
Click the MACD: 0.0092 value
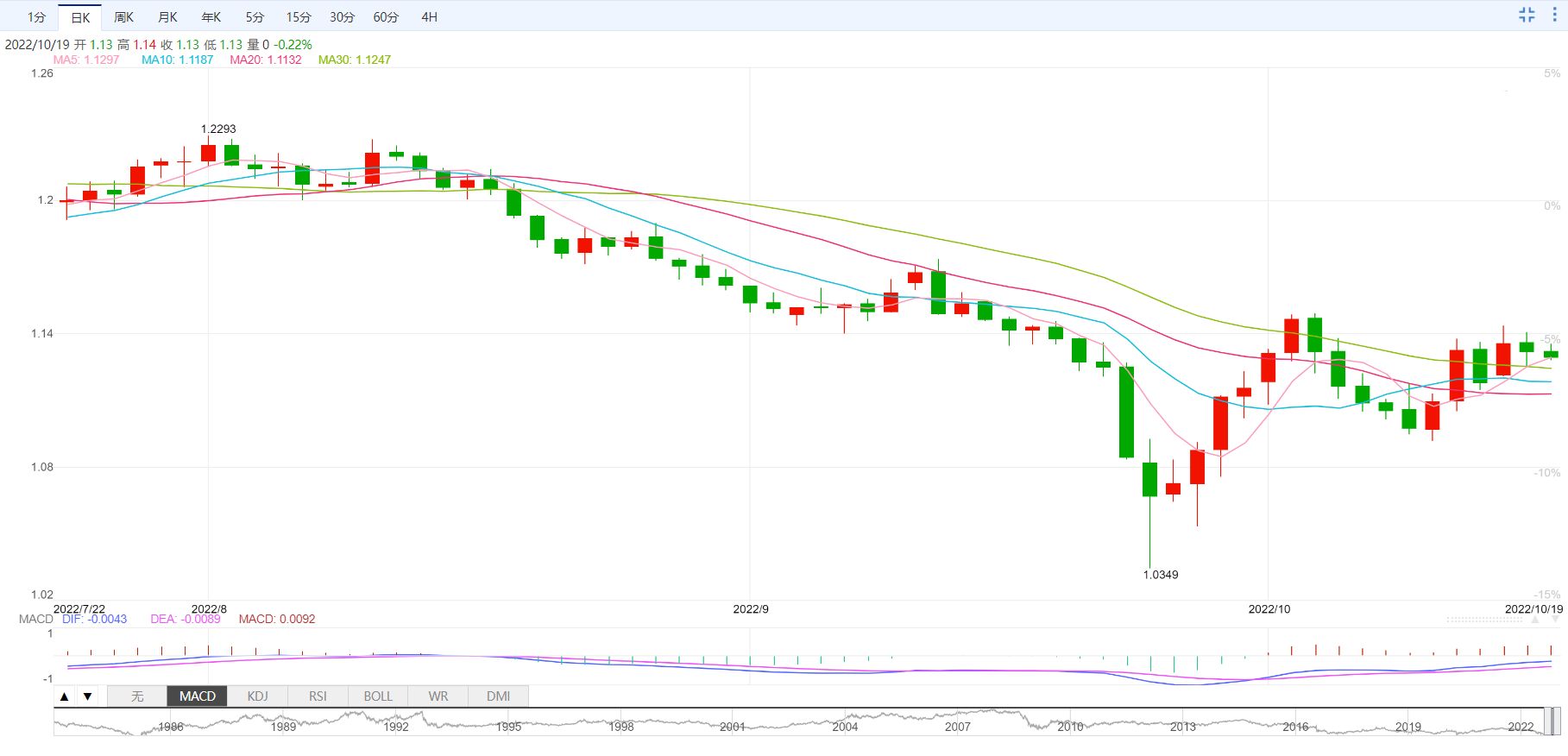click(277, 619)
